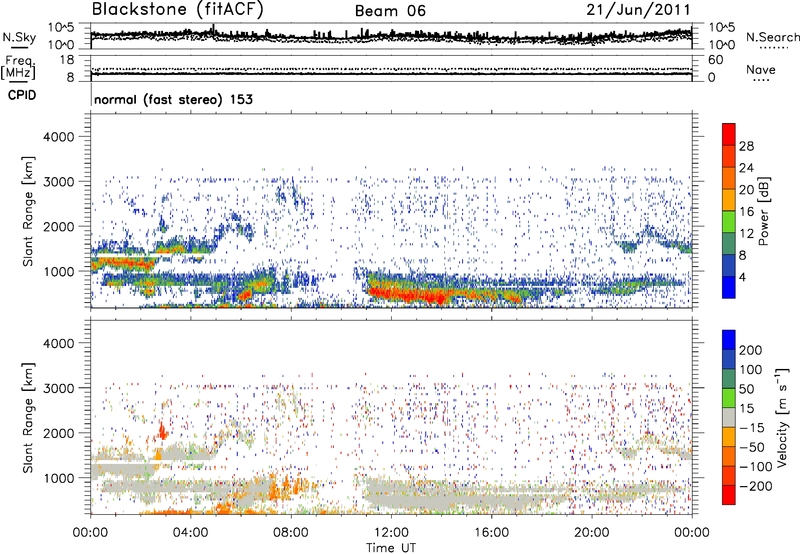Image resolution: width=800 pixels, height=554 pixels.
Task: Click the 'Velocity [m s-1]' colorbar label
Action: coord(783,417)
